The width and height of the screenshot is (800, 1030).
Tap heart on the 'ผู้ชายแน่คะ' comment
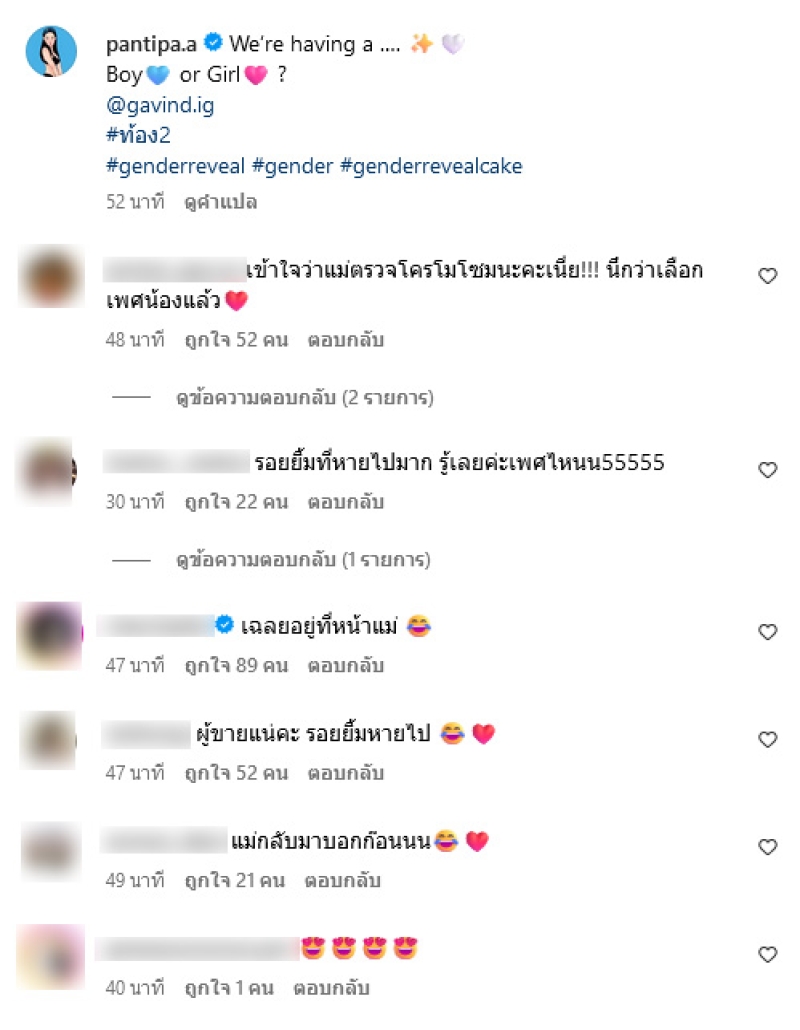pos(767,739)
